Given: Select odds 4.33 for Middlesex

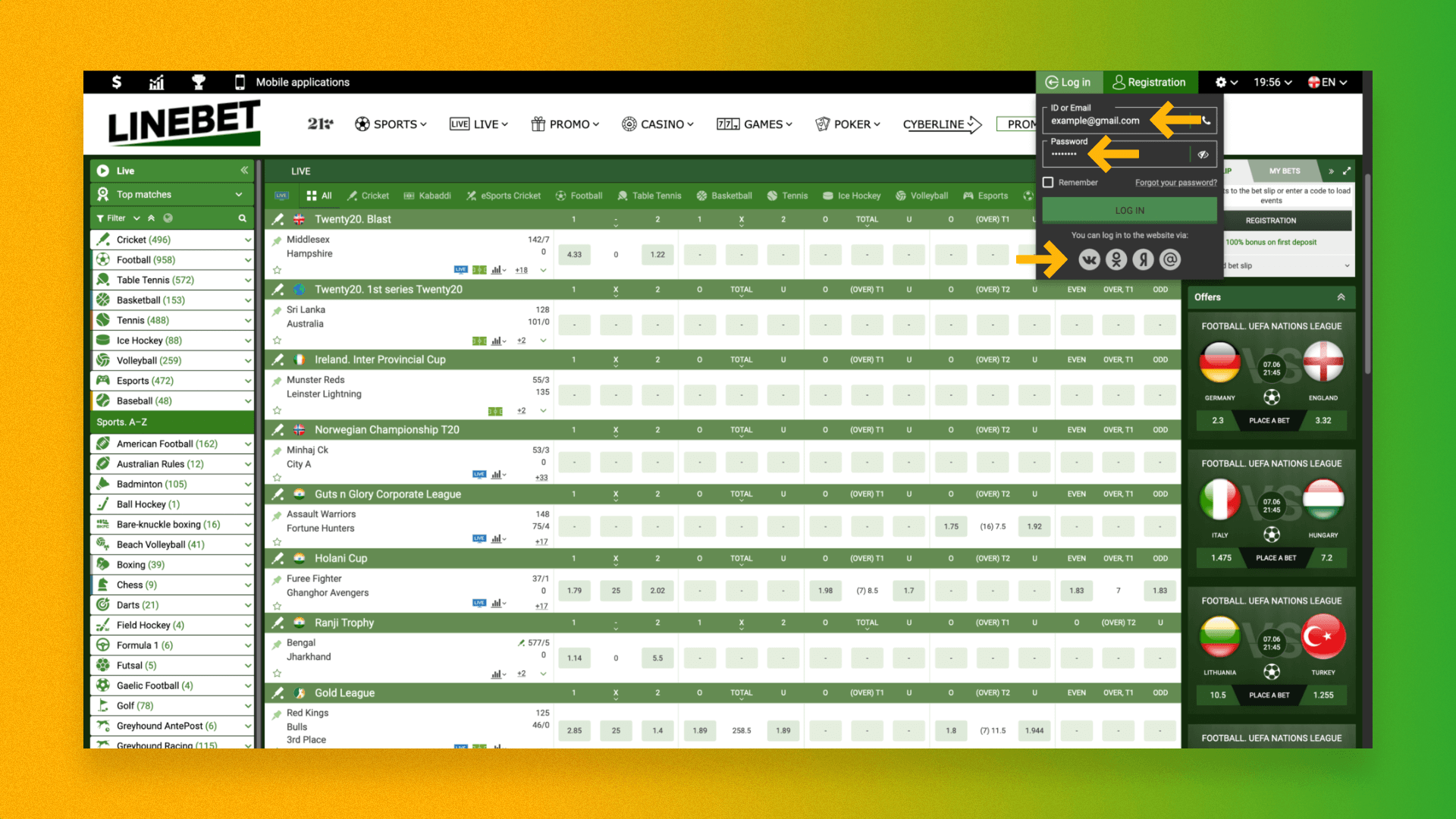Looking at the screenshot, I should click(x=574, y=255).
